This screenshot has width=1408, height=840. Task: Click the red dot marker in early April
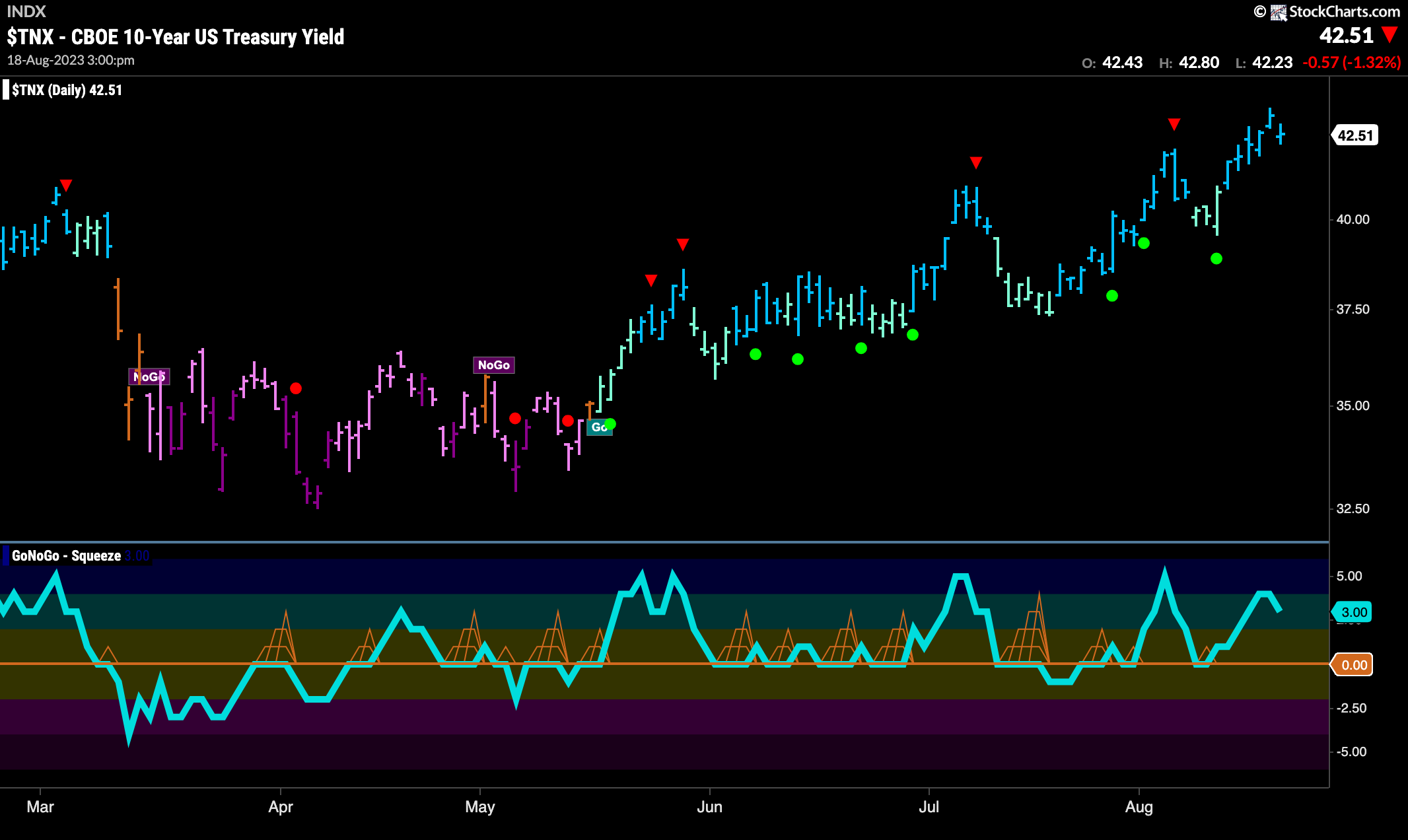(x=296, y=388)
